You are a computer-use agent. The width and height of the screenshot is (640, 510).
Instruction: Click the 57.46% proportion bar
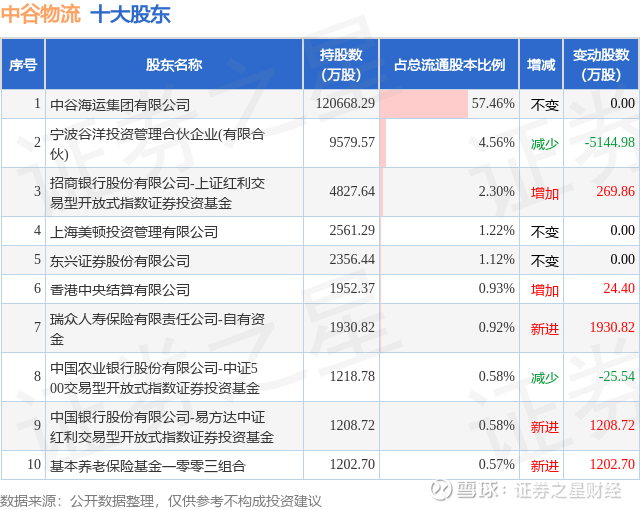pyautogui.click(x=424, y=104)
